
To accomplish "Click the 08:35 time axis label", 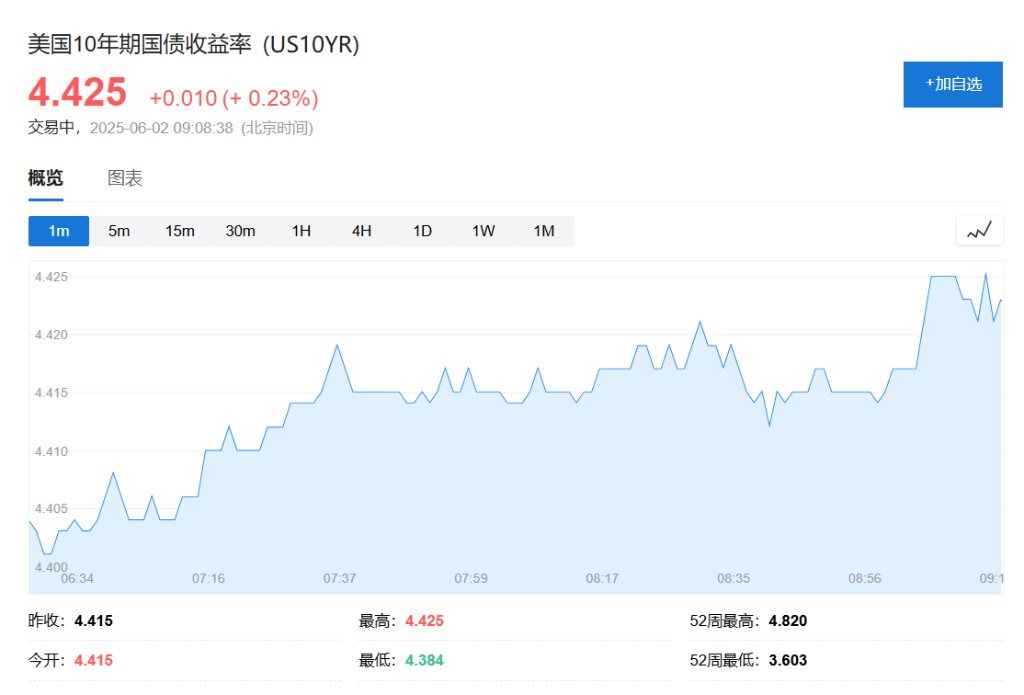I will pyautogui.click(x=733, y=578).
